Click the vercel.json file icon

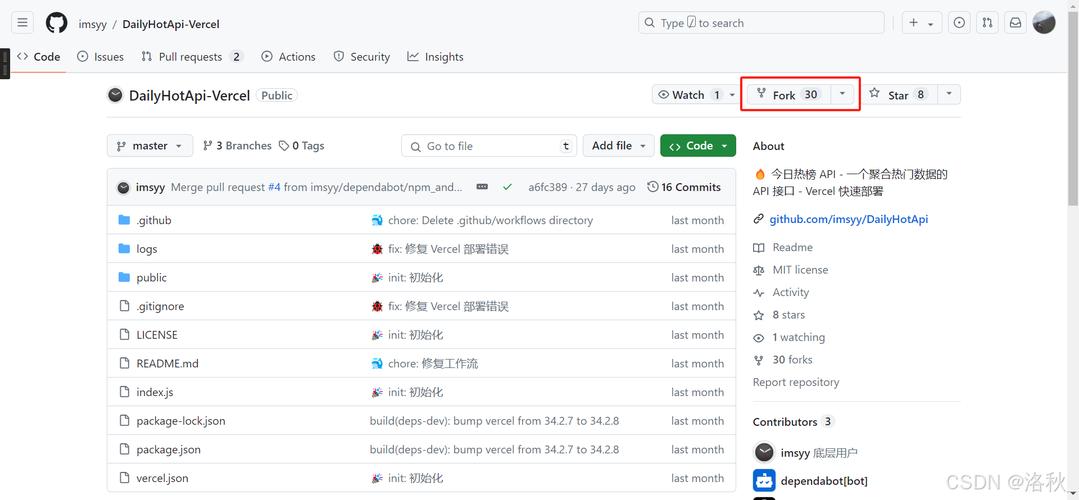[124, 478]
